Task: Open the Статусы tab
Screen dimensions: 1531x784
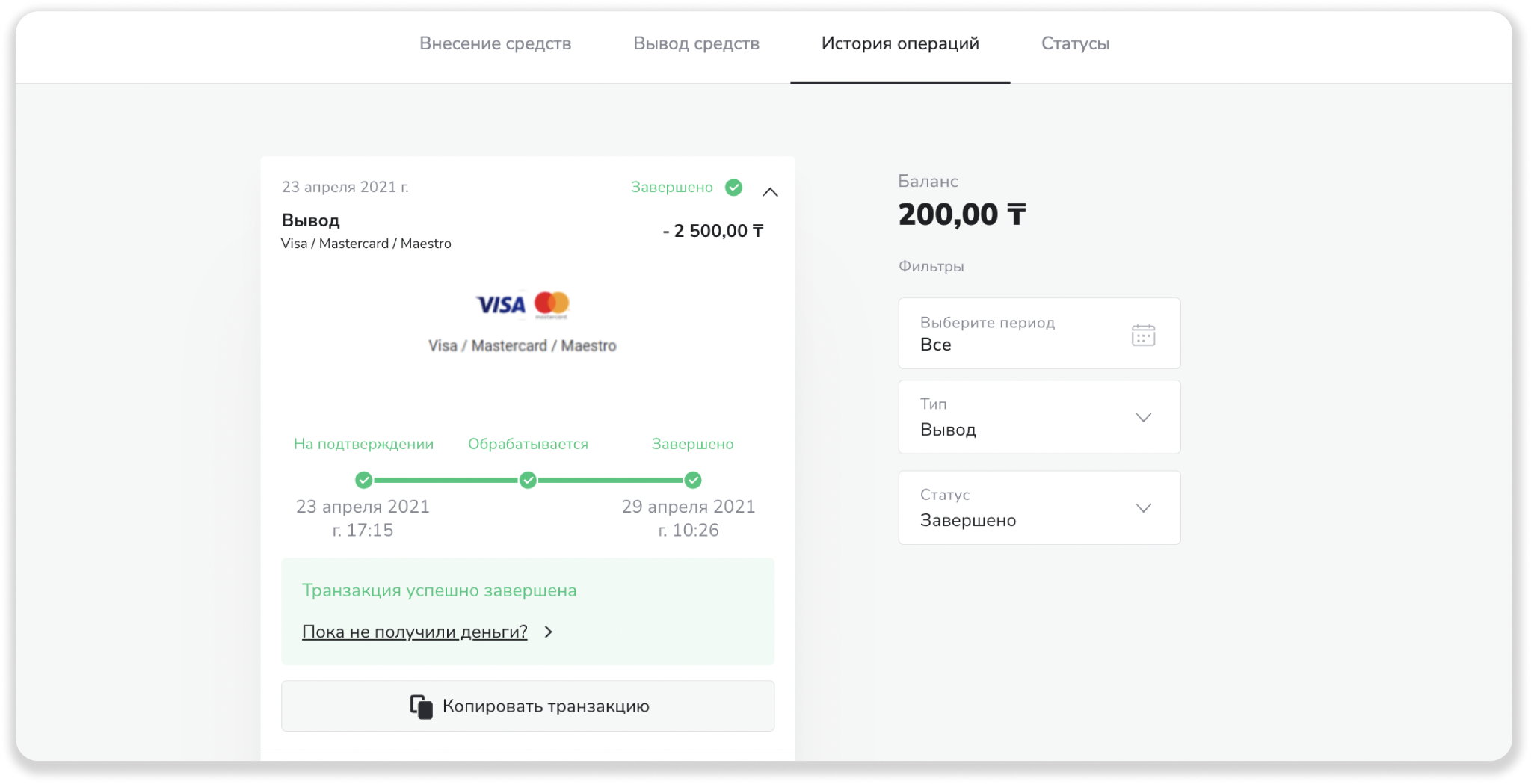Action: tap(1075, 43)
